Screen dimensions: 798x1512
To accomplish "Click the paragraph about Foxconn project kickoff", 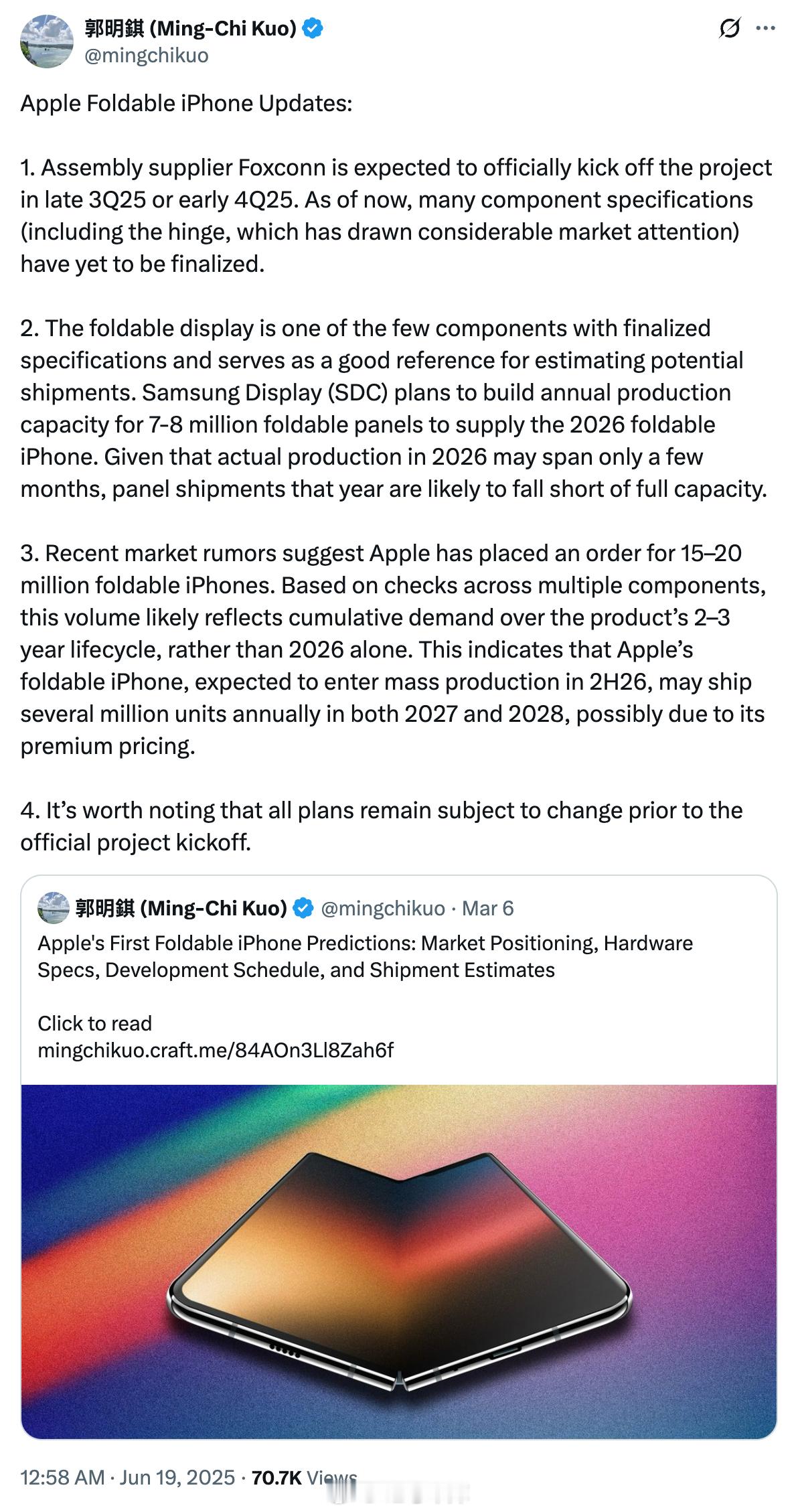I will tap(395, 216).
